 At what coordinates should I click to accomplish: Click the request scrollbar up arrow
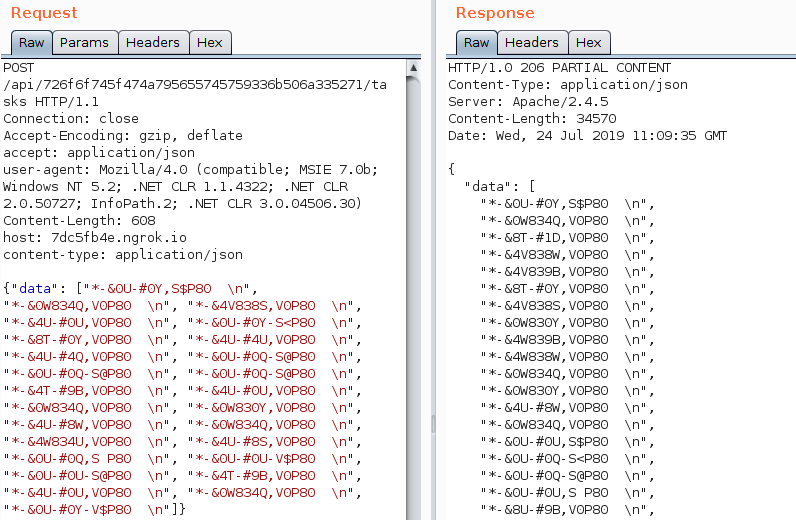coord(413,69)
